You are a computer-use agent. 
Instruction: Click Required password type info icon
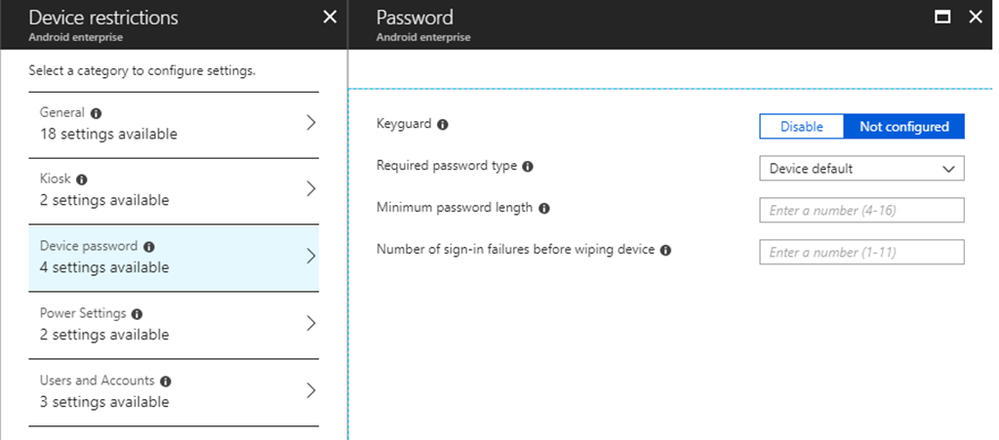(x=528, y=166)
